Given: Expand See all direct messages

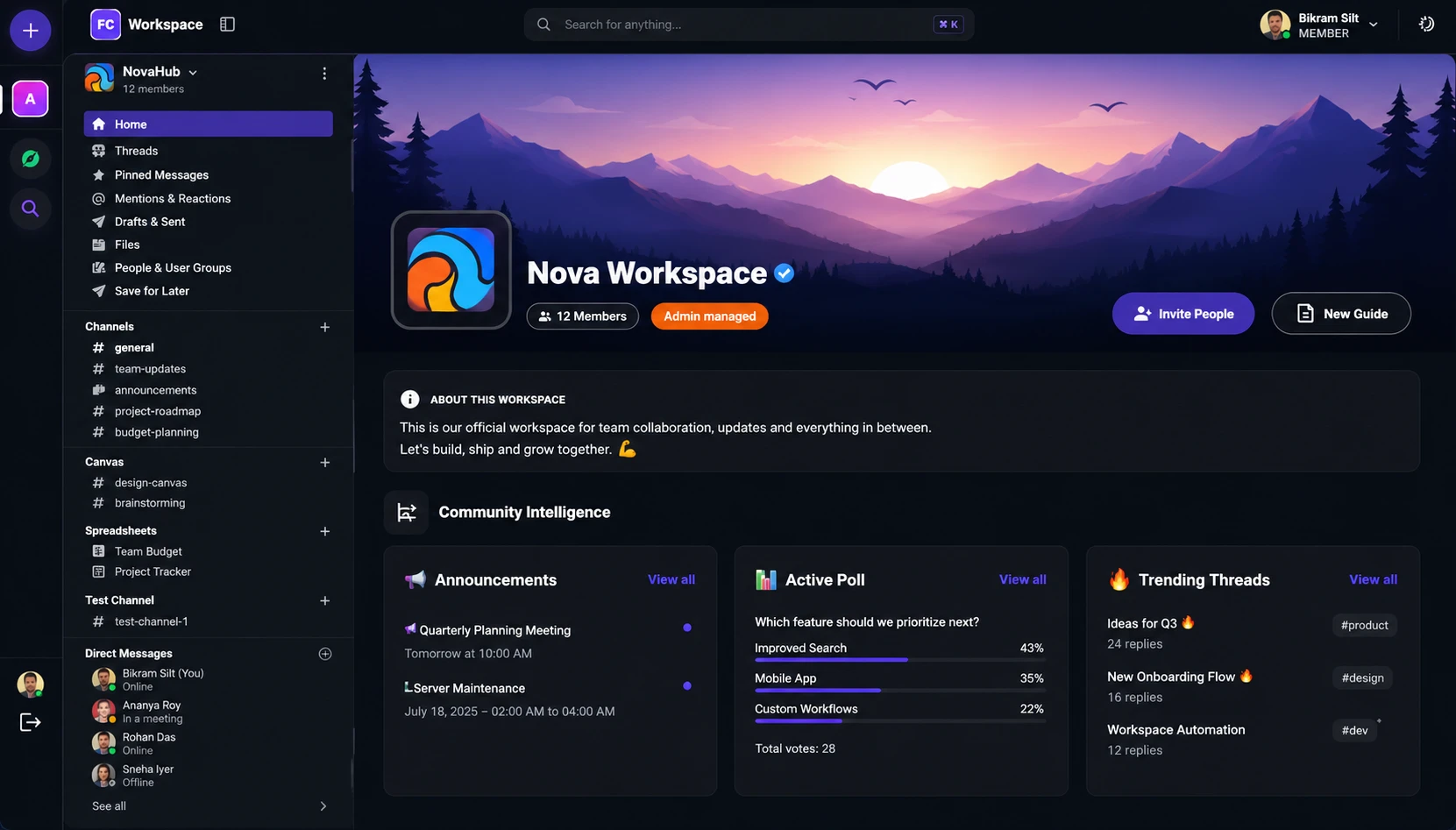Looking at the screenshot, I should click(x=209, y=806).
